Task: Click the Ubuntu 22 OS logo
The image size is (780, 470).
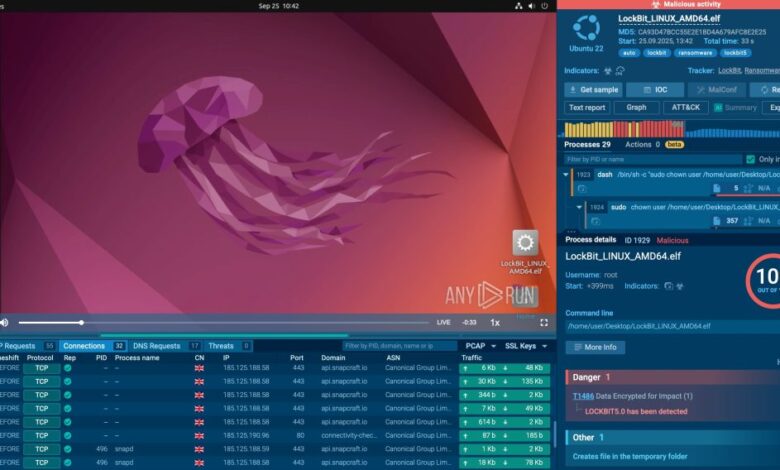Action: [x=587, y=28]
